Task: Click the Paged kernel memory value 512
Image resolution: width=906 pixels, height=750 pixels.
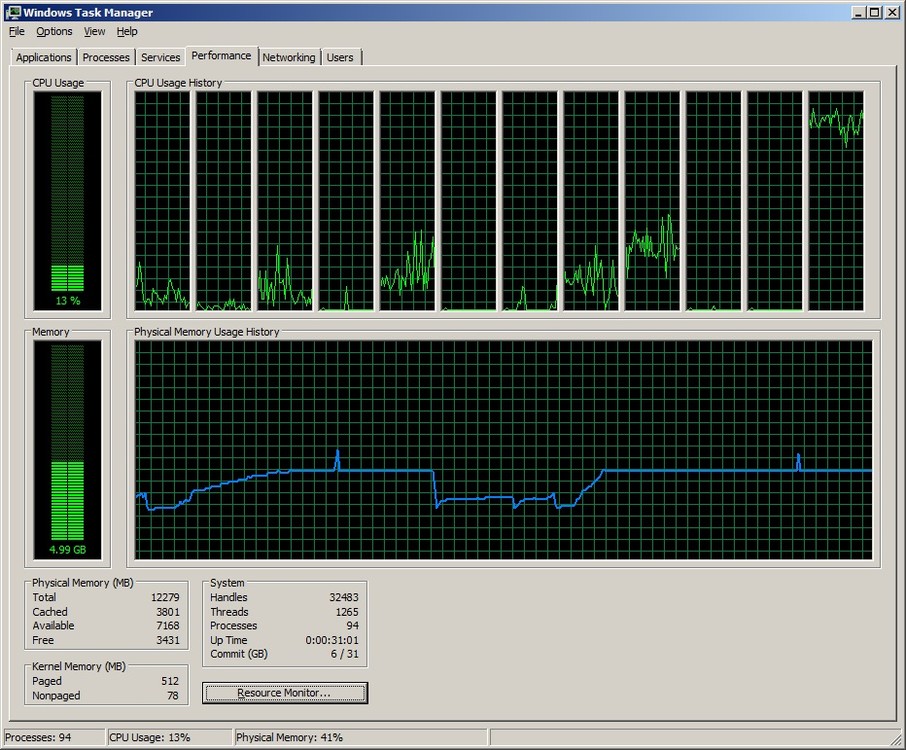Action: pos(170,681)
